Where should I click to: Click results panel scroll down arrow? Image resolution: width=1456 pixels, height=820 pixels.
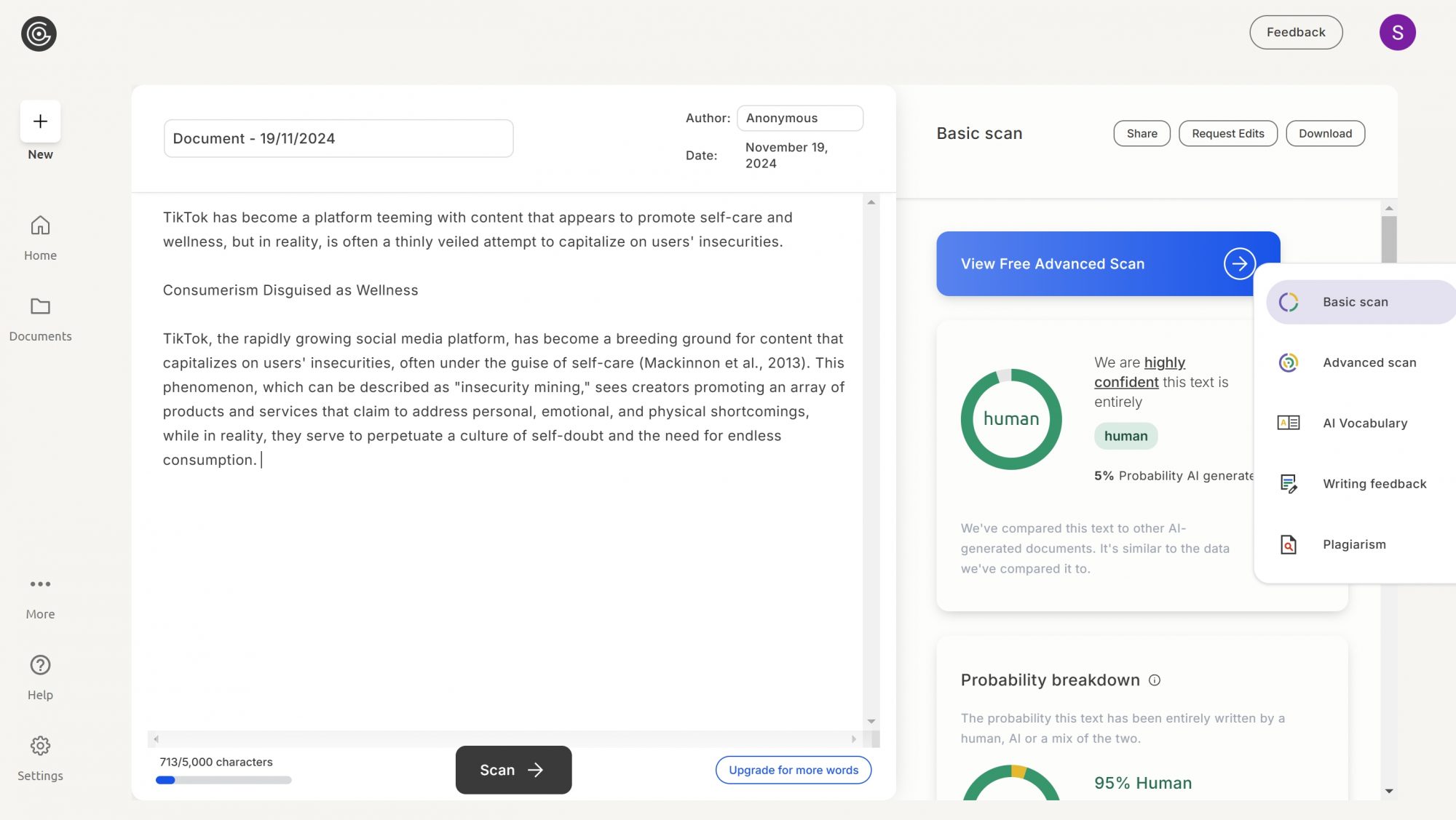click(x=1389, y=791)
